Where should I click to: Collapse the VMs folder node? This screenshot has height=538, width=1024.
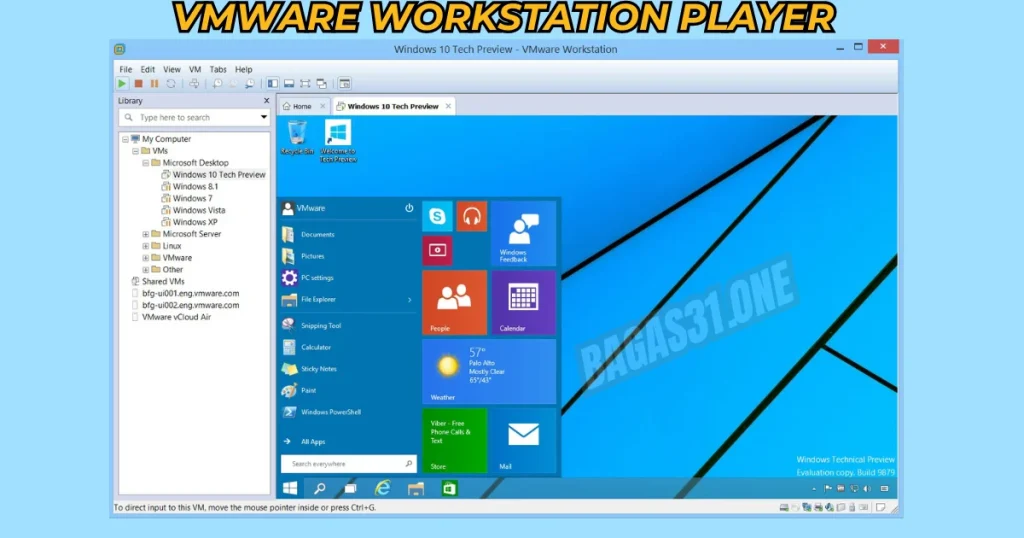(135, 151)
